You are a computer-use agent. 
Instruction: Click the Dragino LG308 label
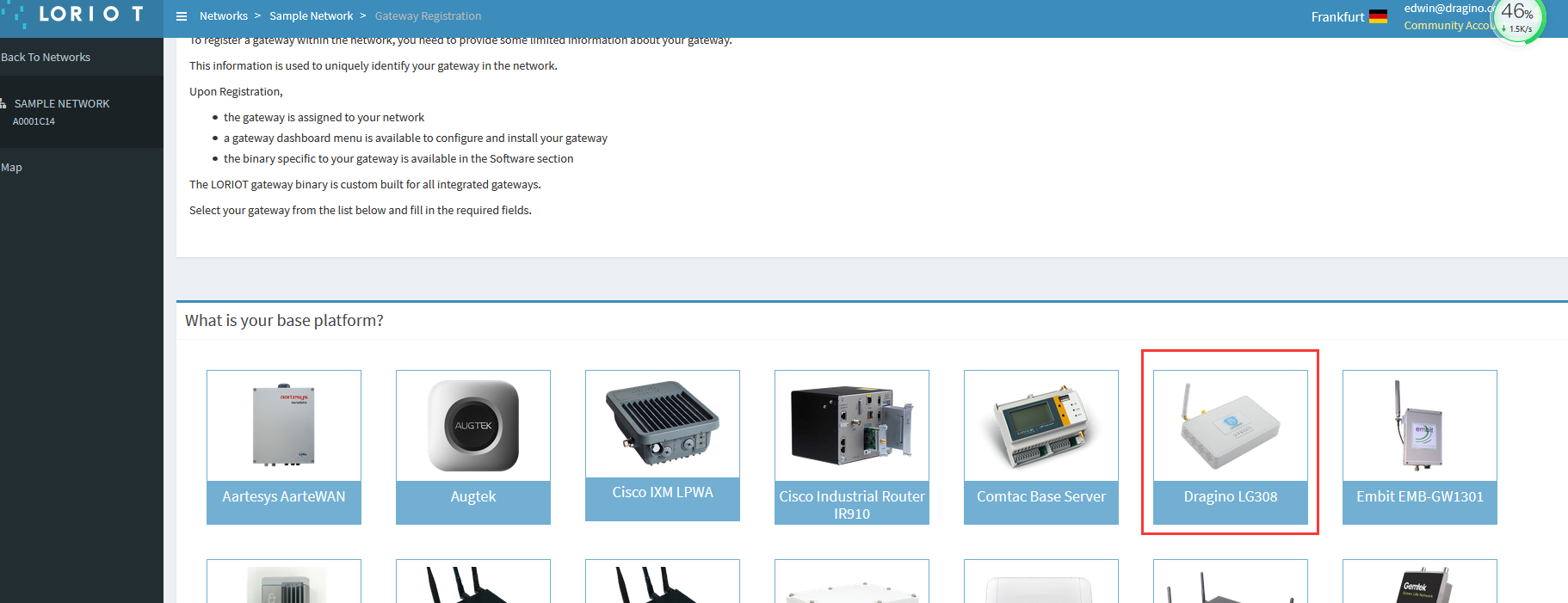[1231, 497]
